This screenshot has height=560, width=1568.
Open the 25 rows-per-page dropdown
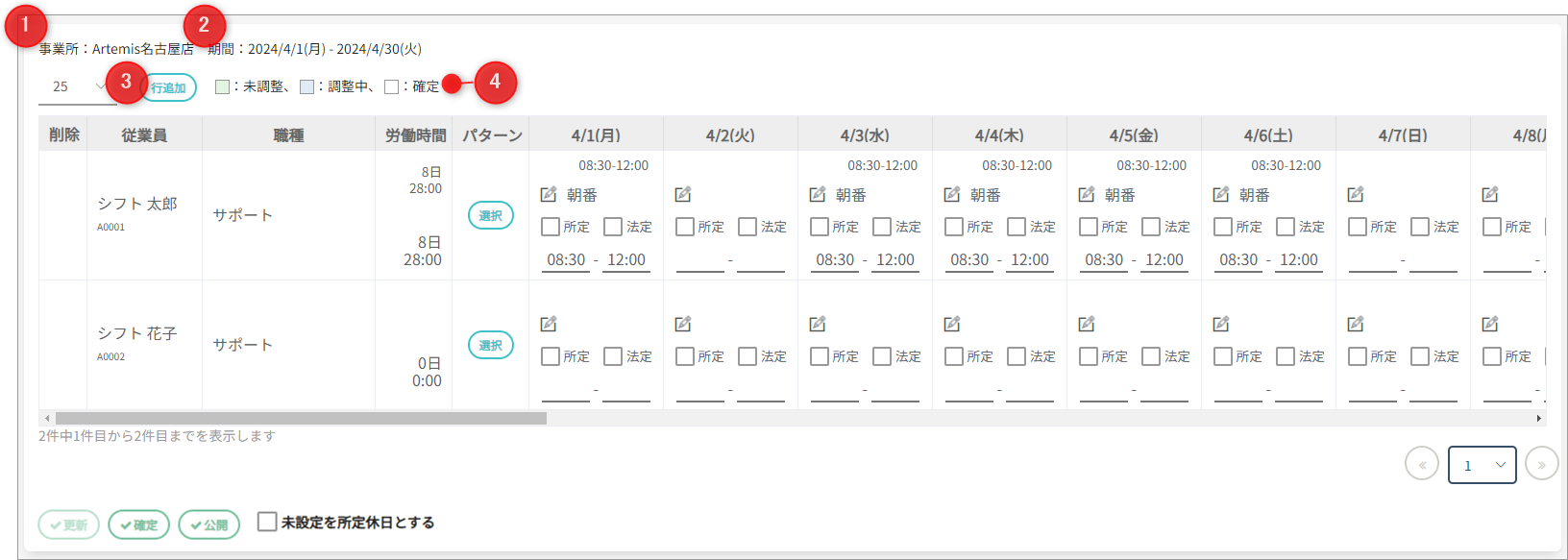click(75, 86)
